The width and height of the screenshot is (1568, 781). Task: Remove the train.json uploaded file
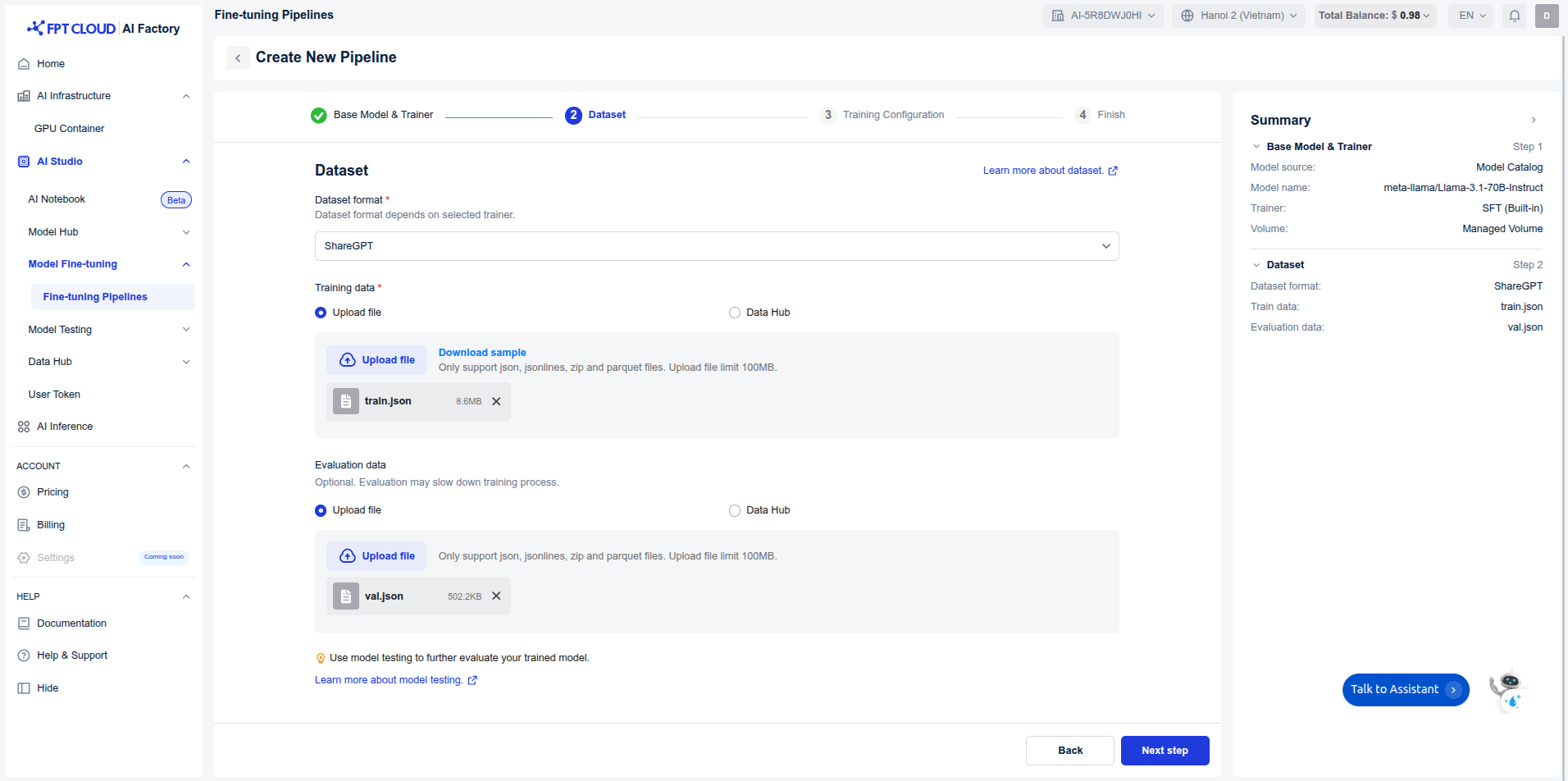(496, 401)
